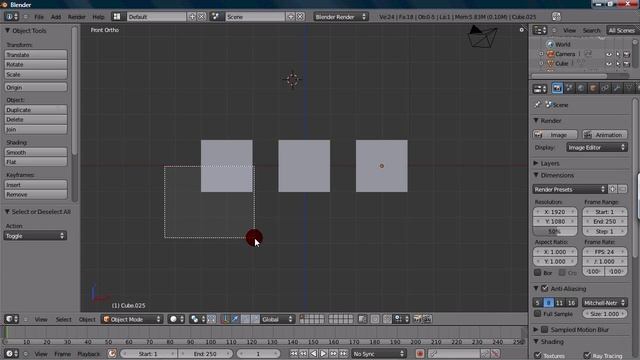The image size is (640, 360).
Task: Click the proportional editing icon
Action: (x=375, y=319)
